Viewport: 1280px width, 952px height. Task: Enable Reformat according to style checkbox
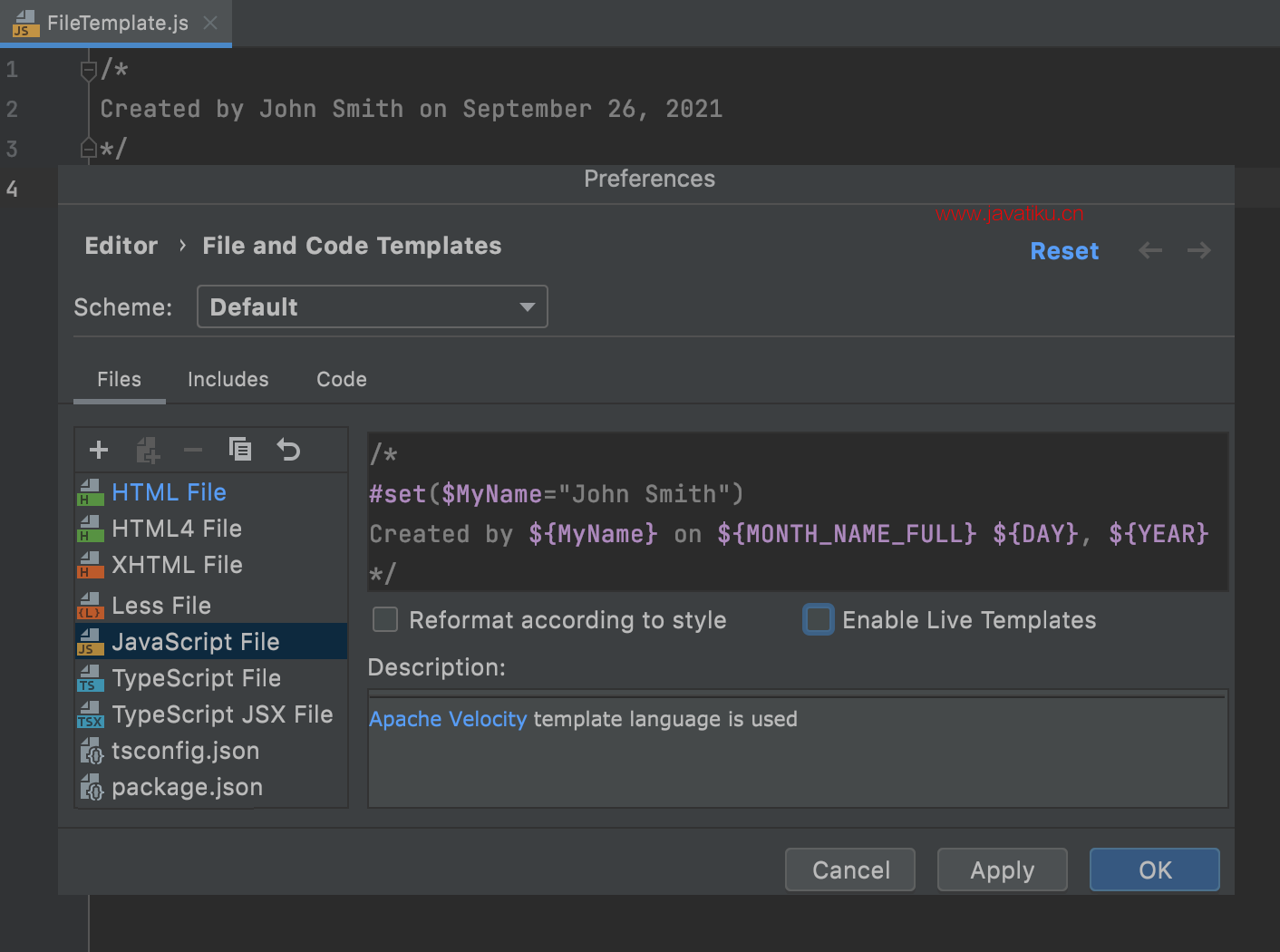tap(385, 619)
